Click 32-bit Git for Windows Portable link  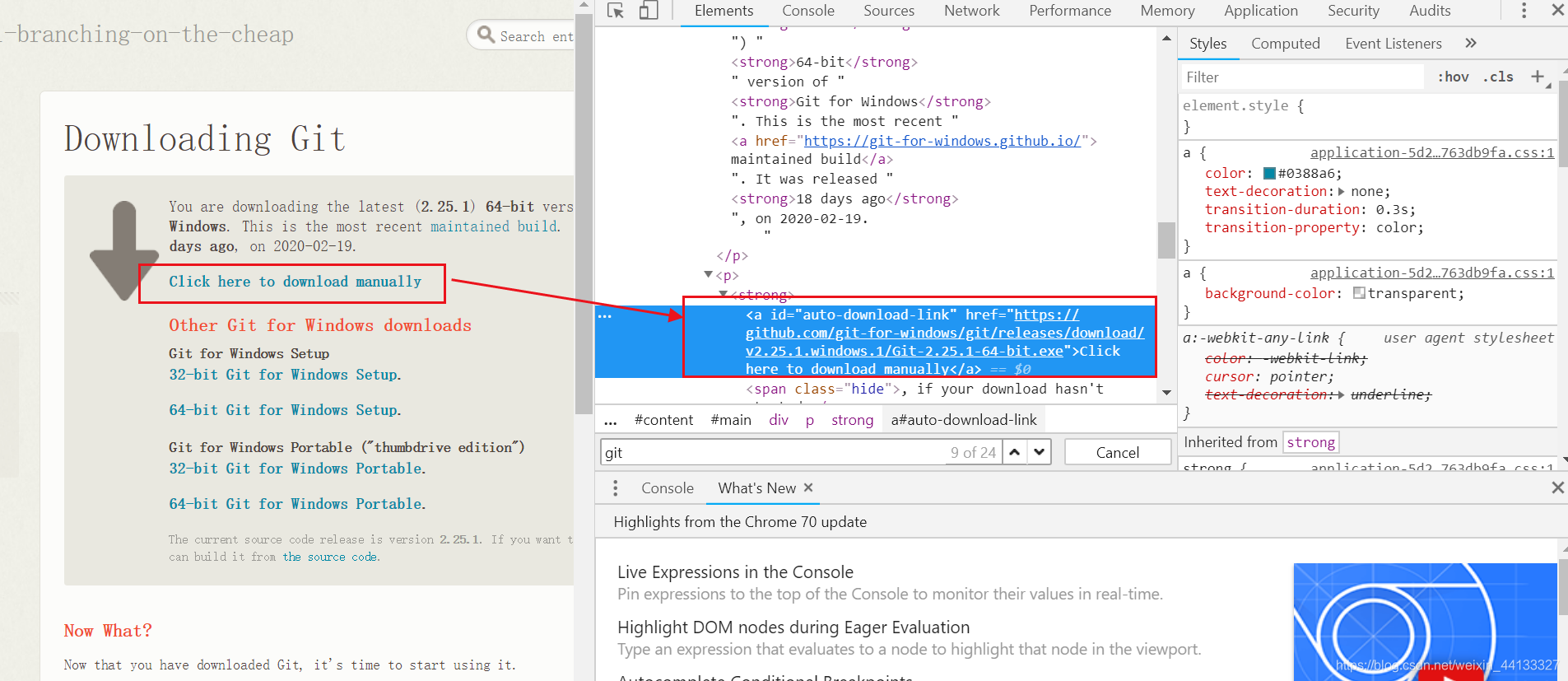[x=296, y=469]
